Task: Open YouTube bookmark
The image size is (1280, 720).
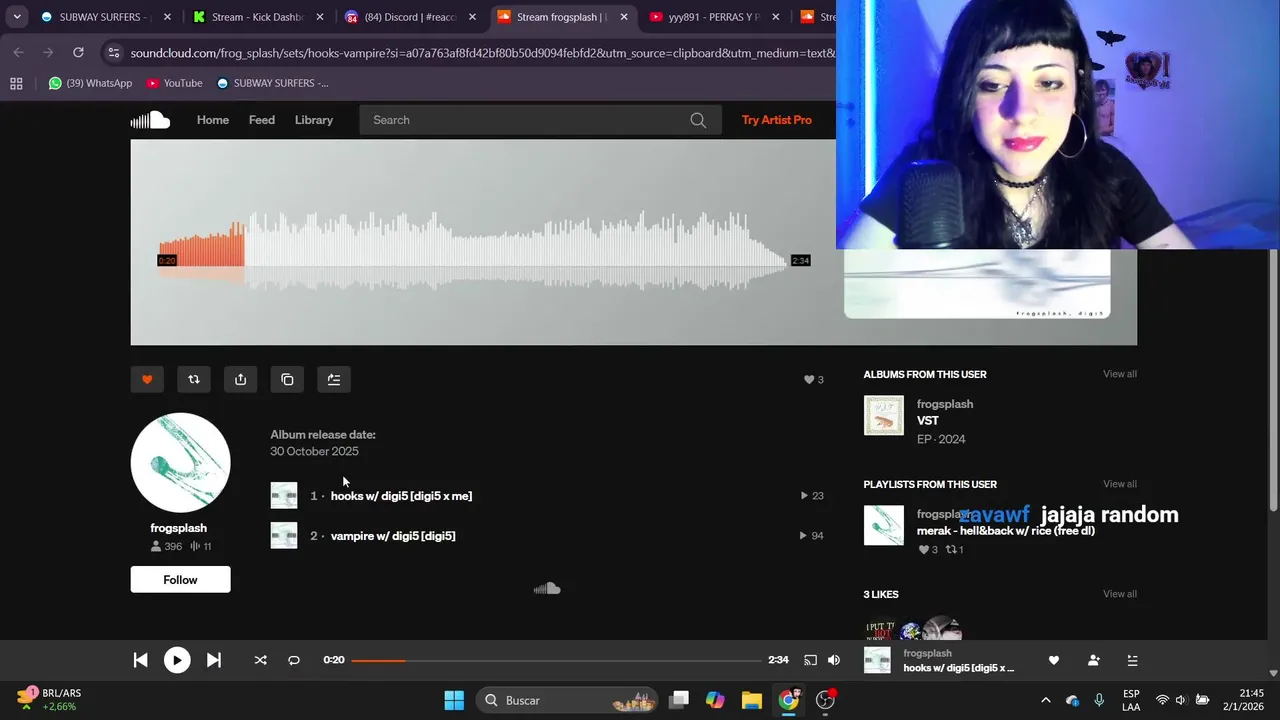Action: point(174,83)
